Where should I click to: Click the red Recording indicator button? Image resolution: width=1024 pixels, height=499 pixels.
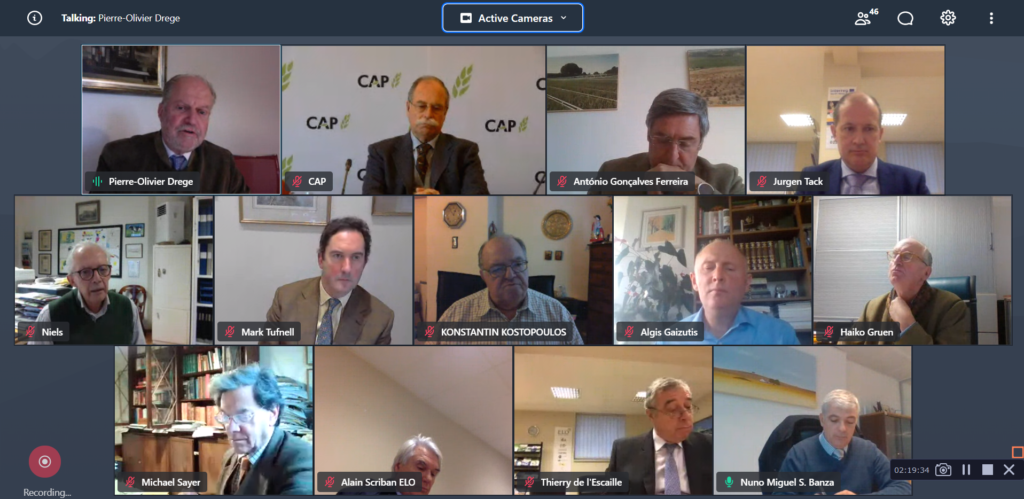[x=44, y=462]
